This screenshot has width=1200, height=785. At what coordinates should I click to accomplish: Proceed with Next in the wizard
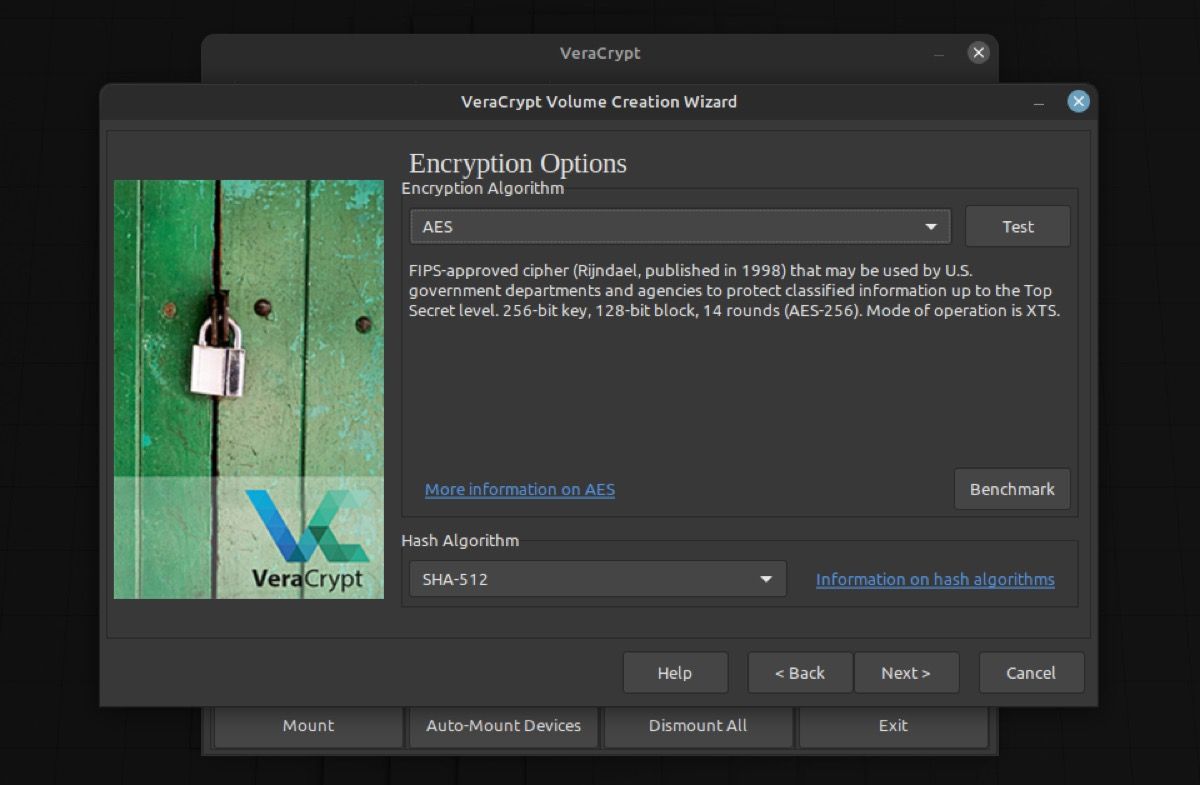[906, 672]
